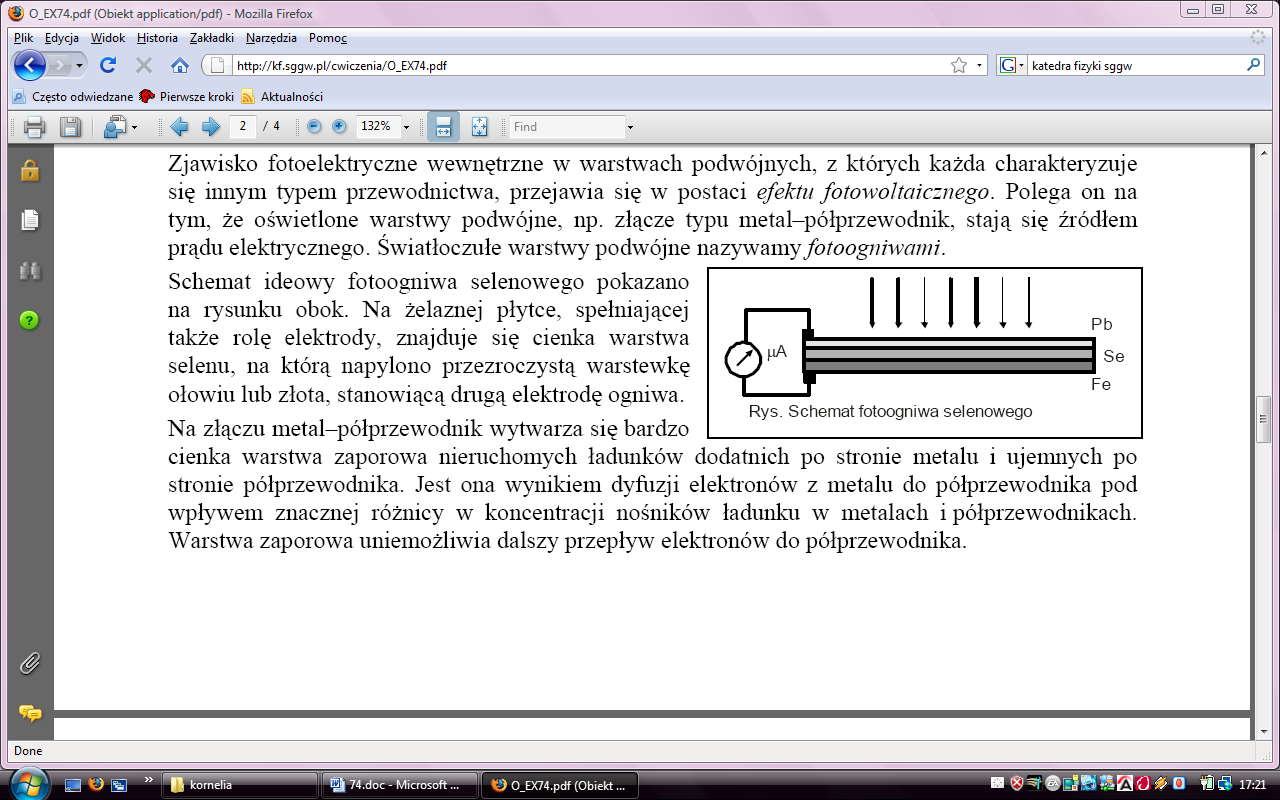The image size is (1280, 800).
Task: Open the attachments paperclip panel
Action: (30, 663)
